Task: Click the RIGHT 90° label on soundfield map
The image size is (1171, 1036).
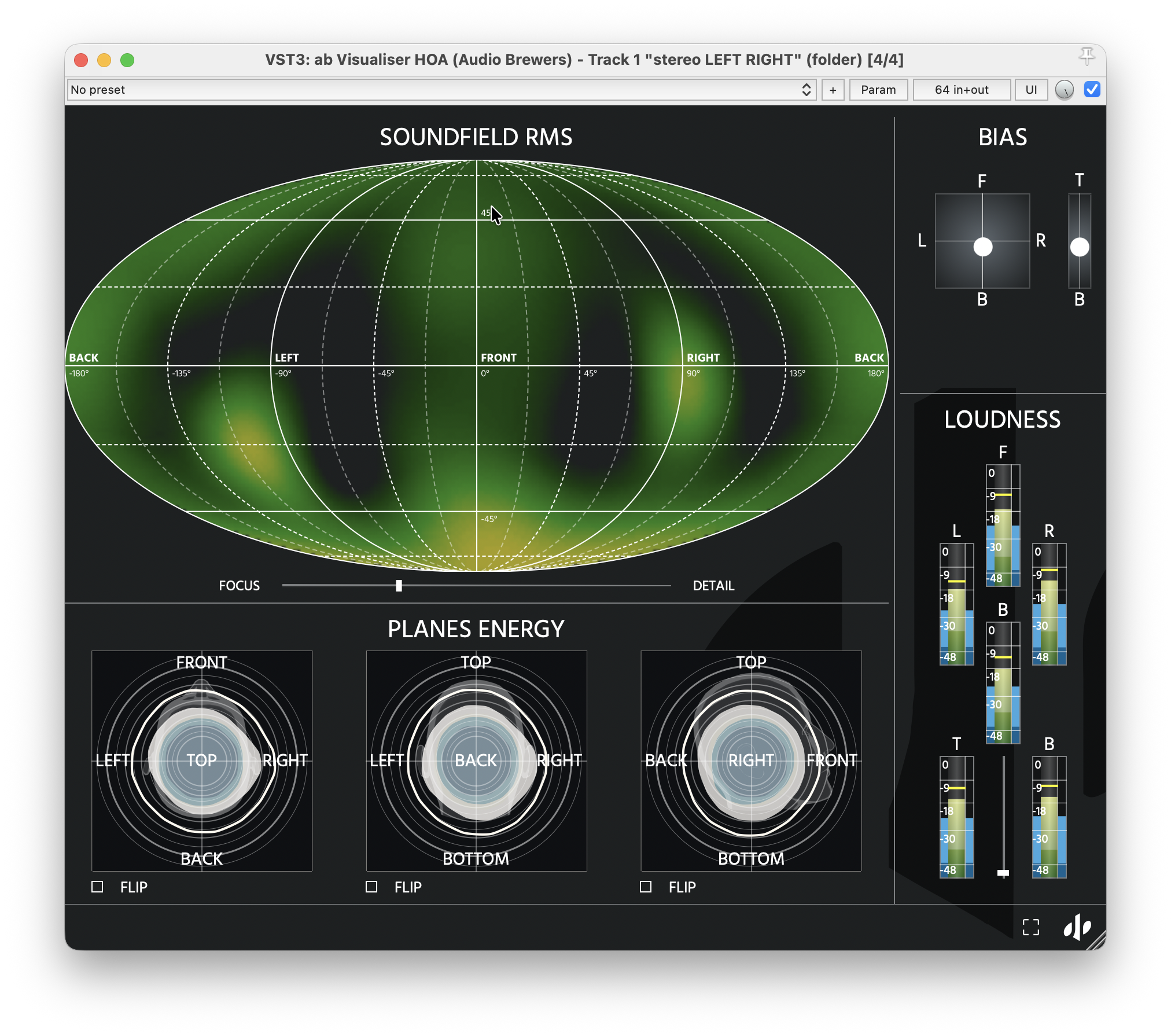Action: tap(702, 365)
